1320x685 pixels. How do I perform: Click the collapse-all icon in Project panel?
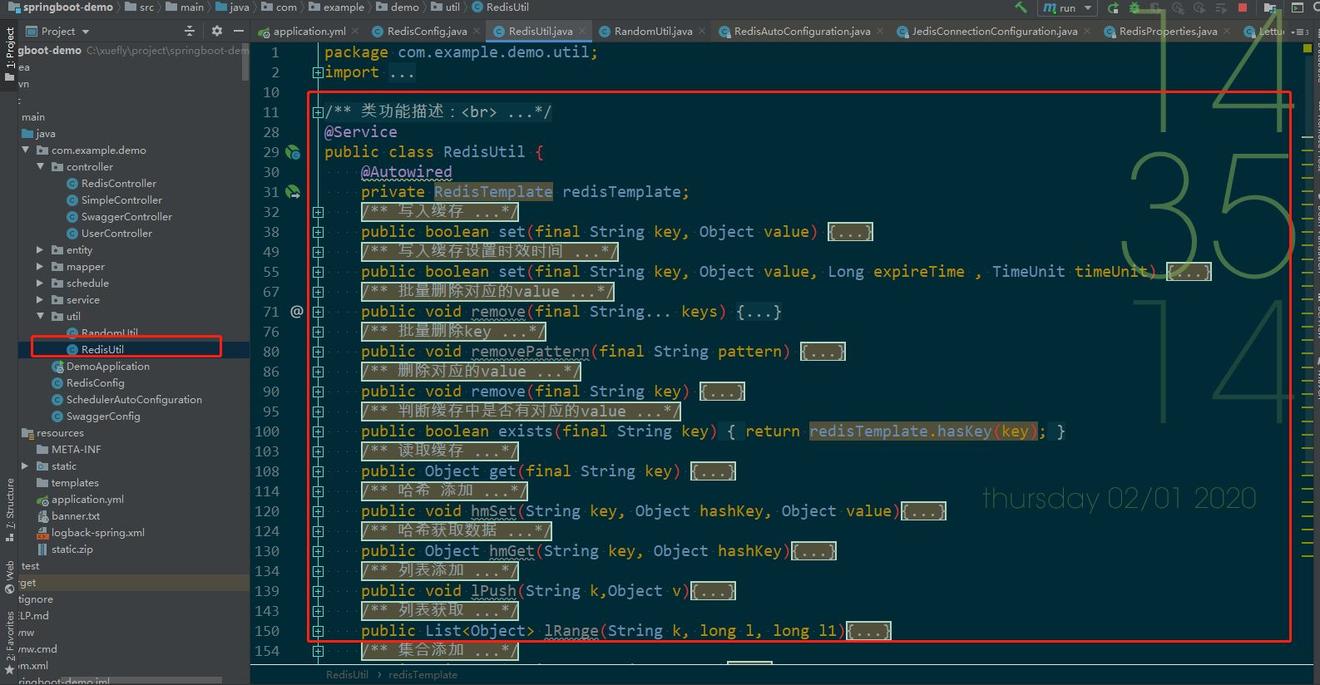click(189, 31)
